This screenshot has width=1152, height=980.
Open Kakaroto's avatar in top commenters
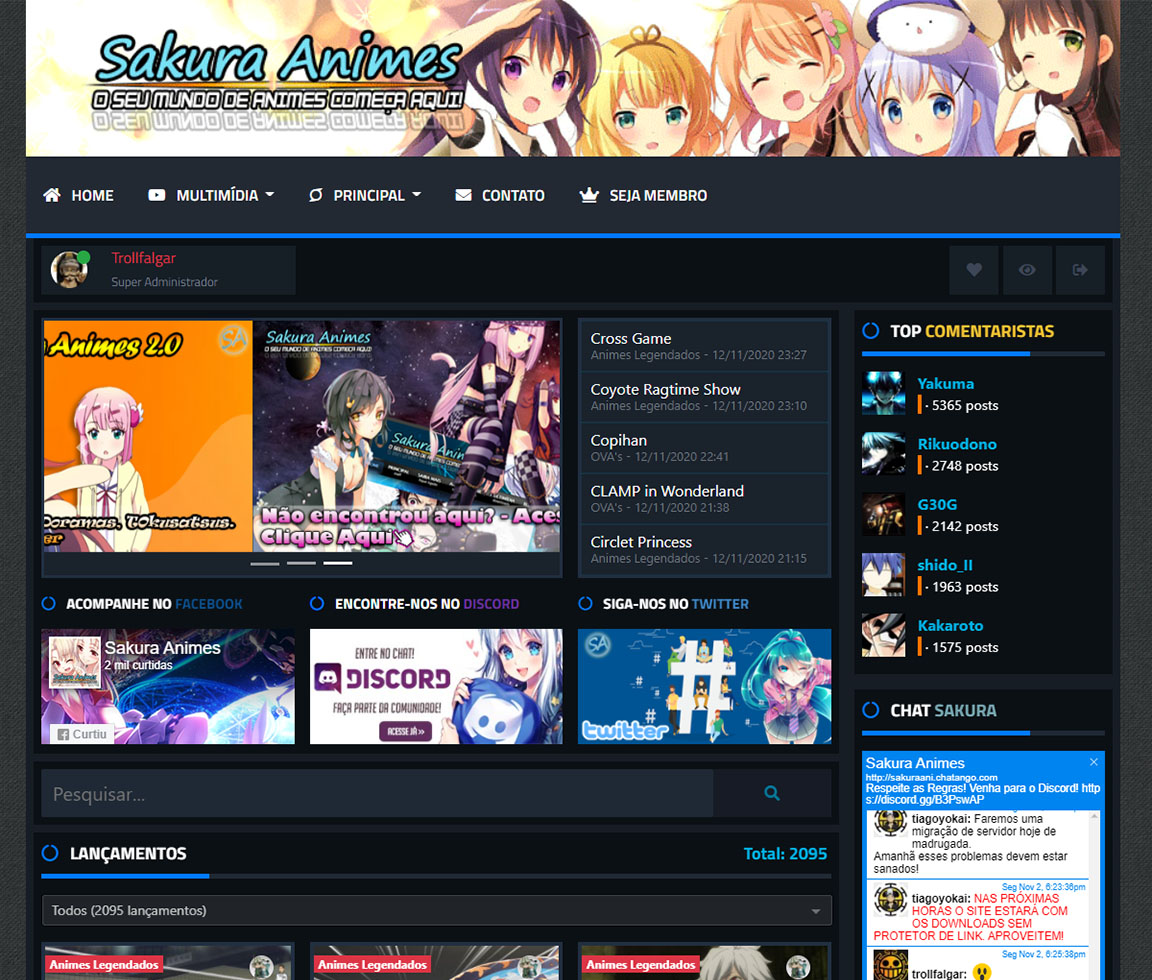pyautogui.click(x=883, y=635)
